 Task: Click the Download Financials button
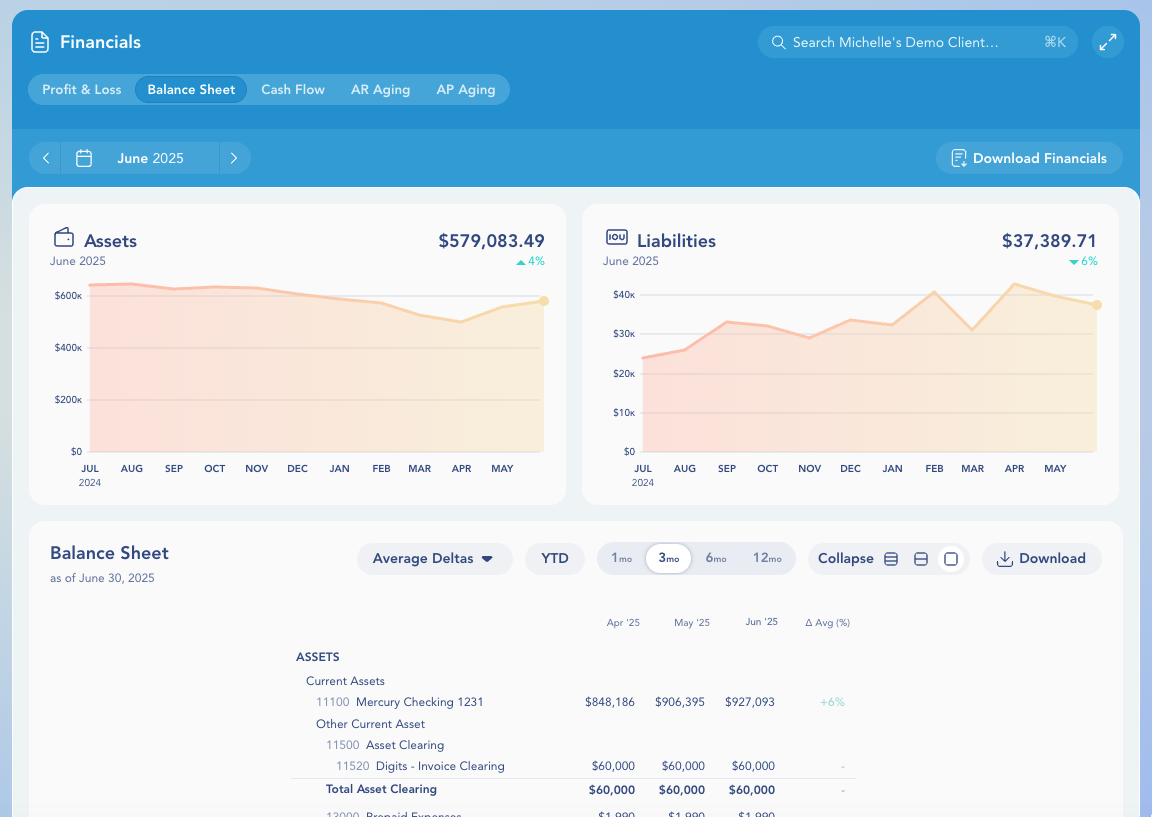[x=1029, y=158]
